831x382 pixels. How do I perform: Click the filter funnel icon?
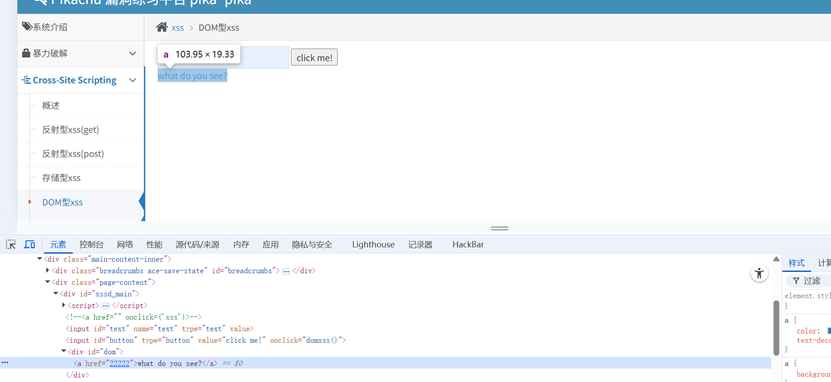(x=796, y=281)
